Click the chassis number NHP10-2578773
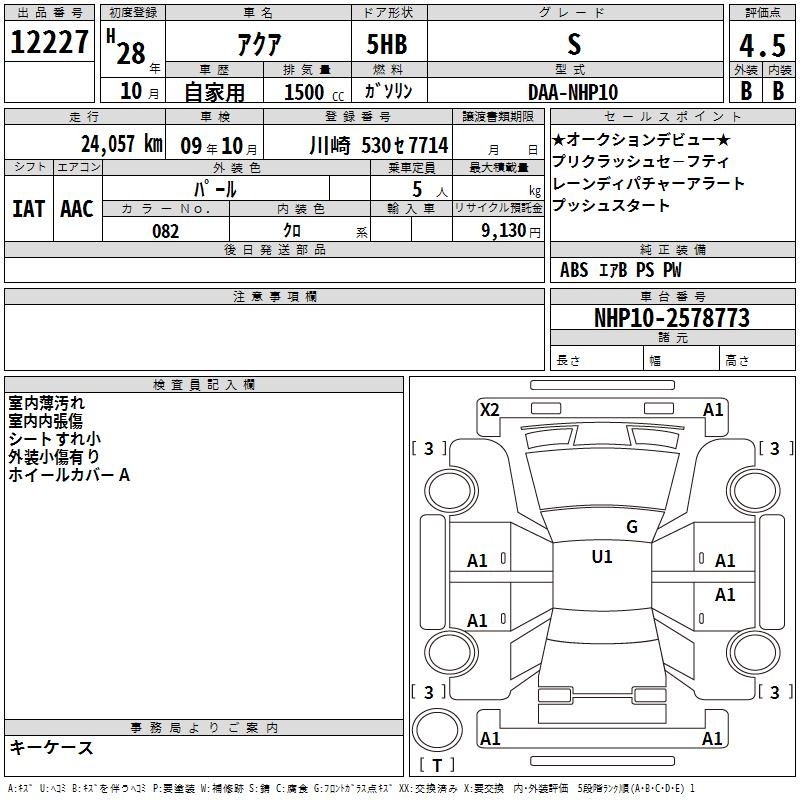The image size is (800, 800). pyautogui.click(x=672, y=318)
